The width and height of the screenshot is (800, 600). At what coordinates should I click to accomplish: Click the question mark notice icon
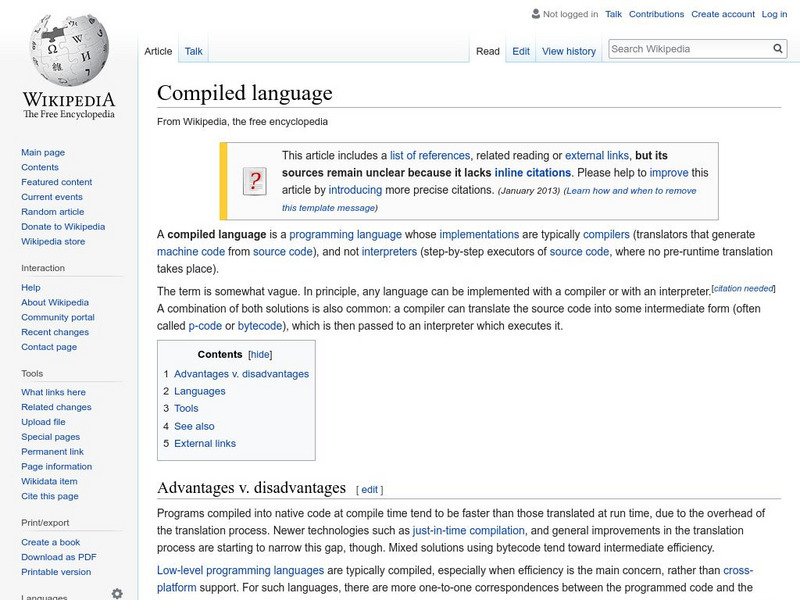[x=255, y=181]
